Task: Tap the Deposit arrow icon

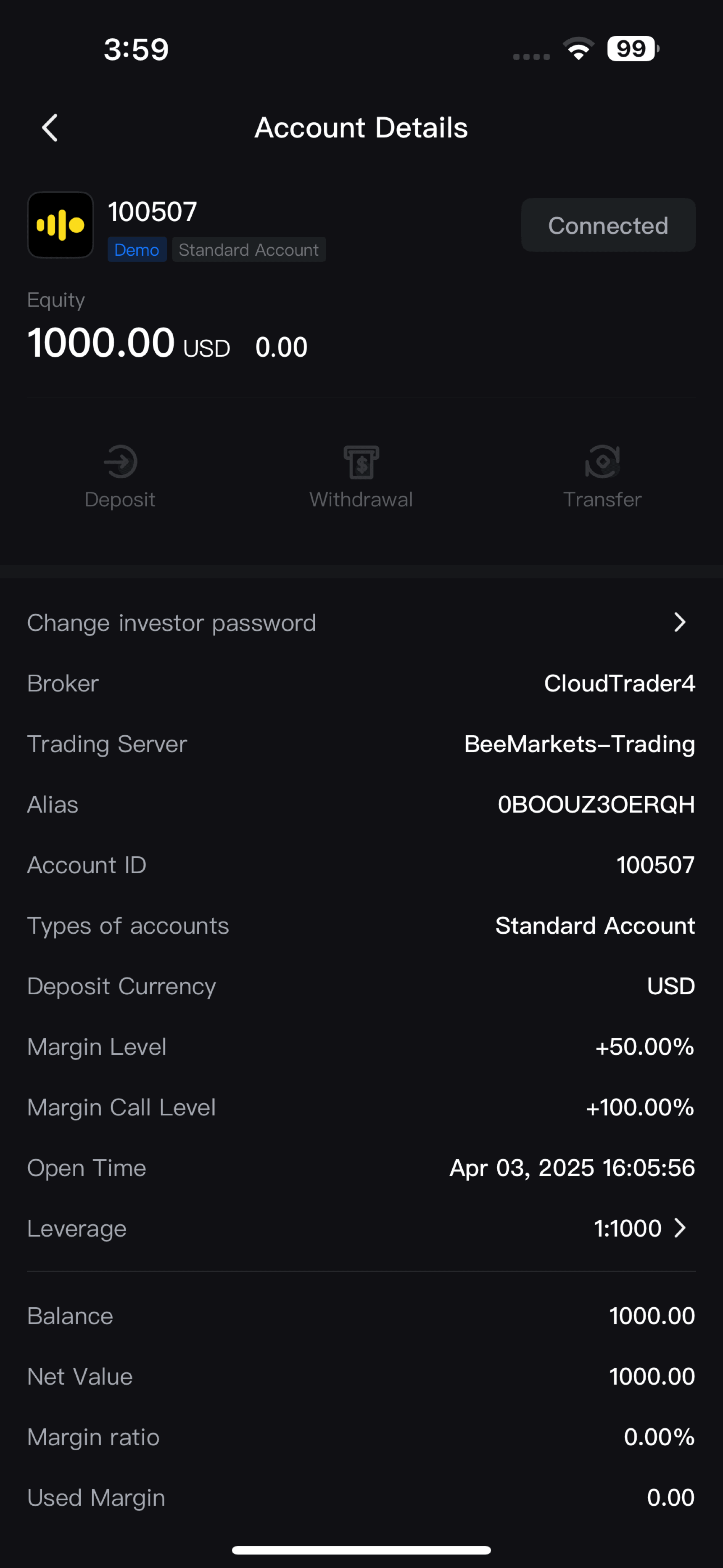Action: click(x=120, y=461)
